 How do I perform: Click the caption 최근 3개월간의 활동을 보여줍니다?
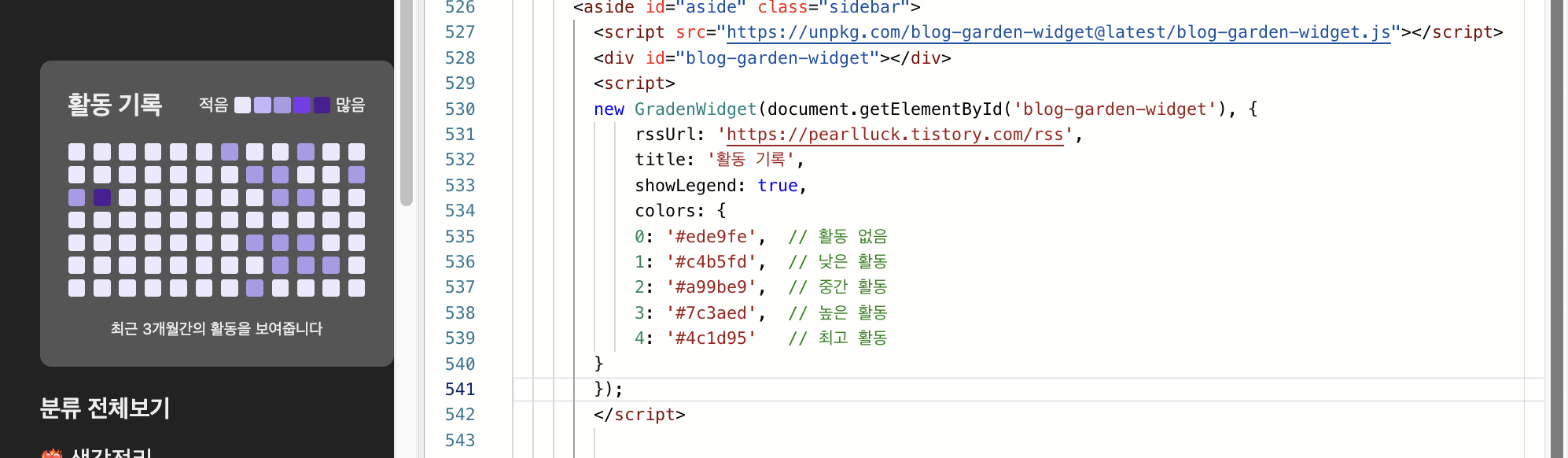[x=217, y=328]
